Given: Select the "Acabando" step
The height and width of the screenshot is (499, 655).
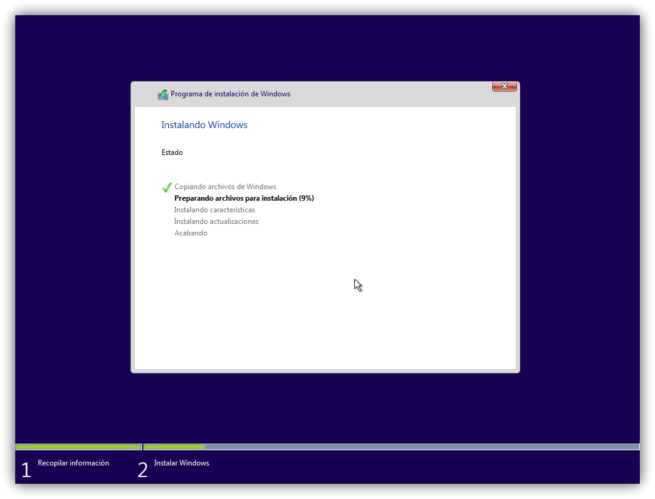Looking at the screenshot, I should 191,233.
